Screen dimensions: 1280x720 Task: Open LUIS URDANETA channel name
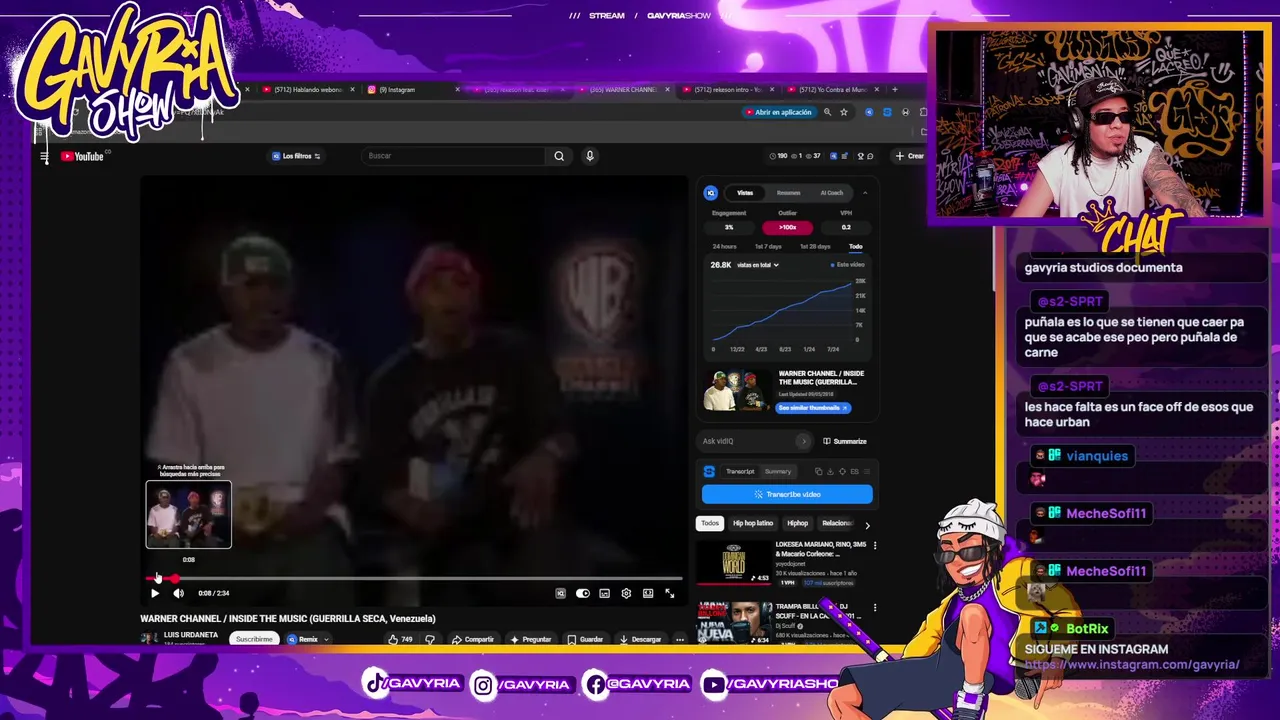[x=191, y=635]
